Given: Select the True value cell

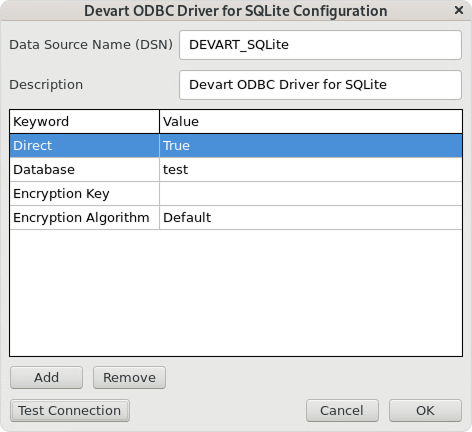Looking at the screenshot, I should (311, 146).
